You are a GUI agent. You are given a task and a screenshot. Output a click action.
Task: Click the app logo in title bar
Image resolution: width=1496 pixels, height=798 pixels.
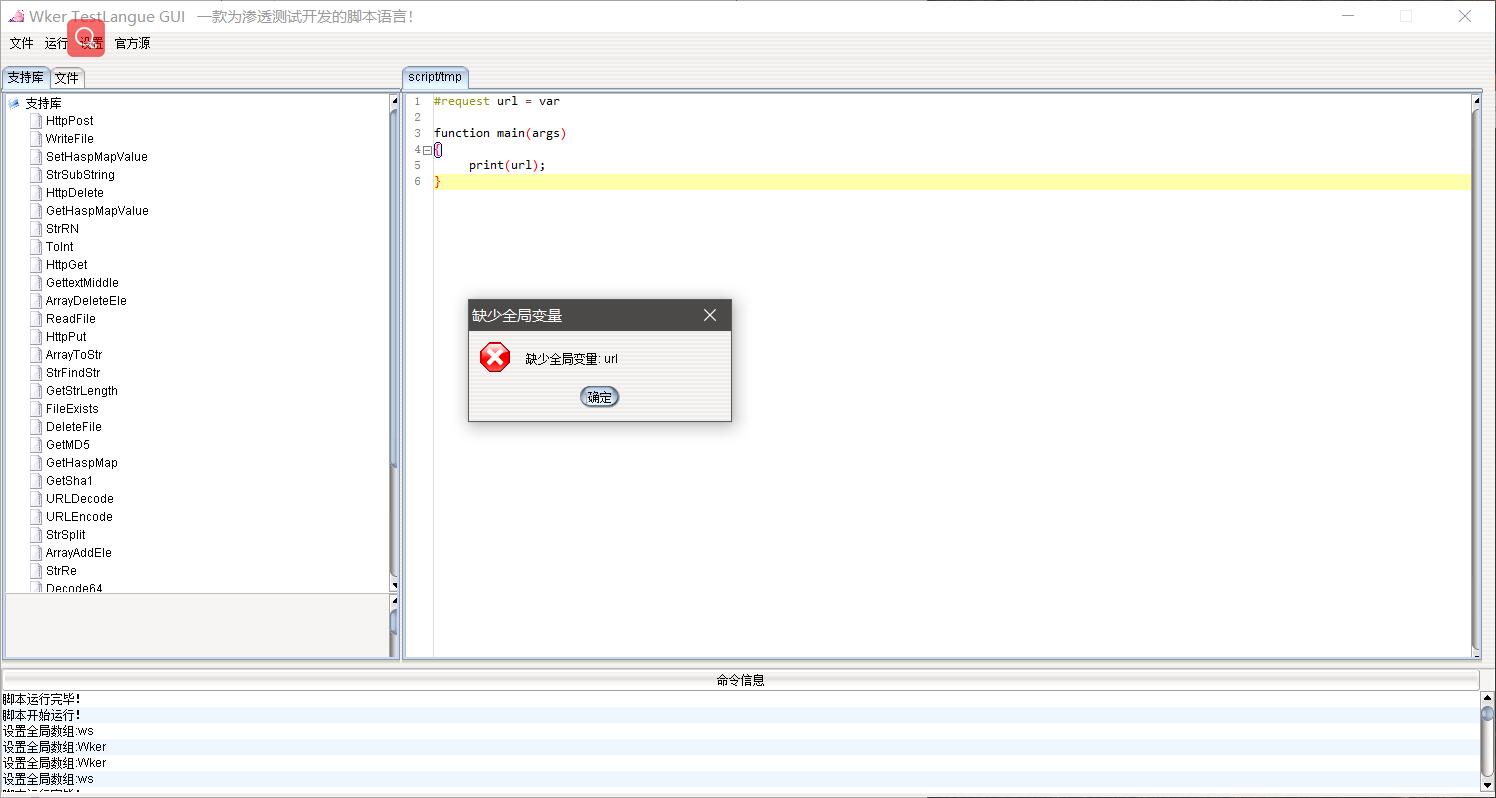coord(16,16)
